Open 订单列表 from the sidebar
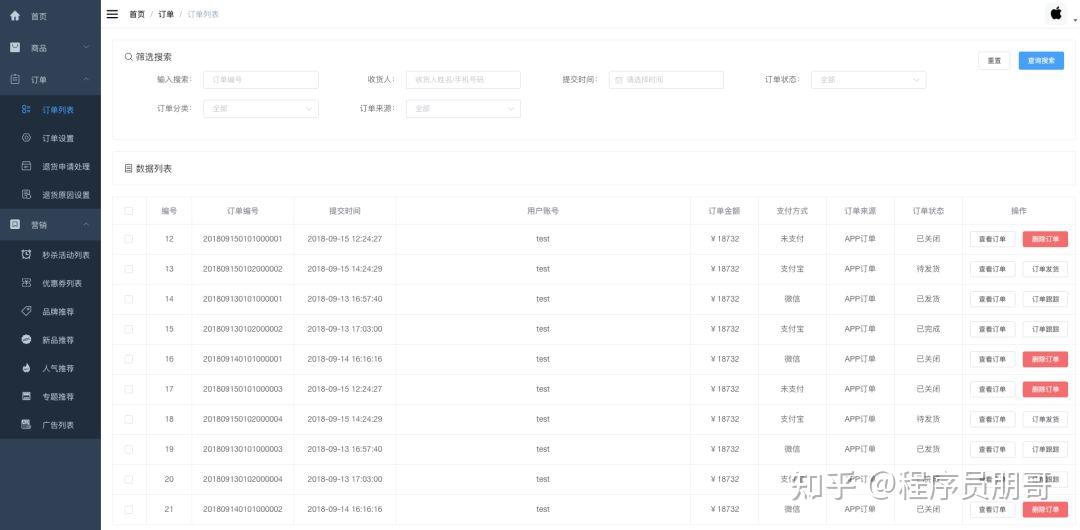The width and height of the screenshot is (1080, 530). 50,110
